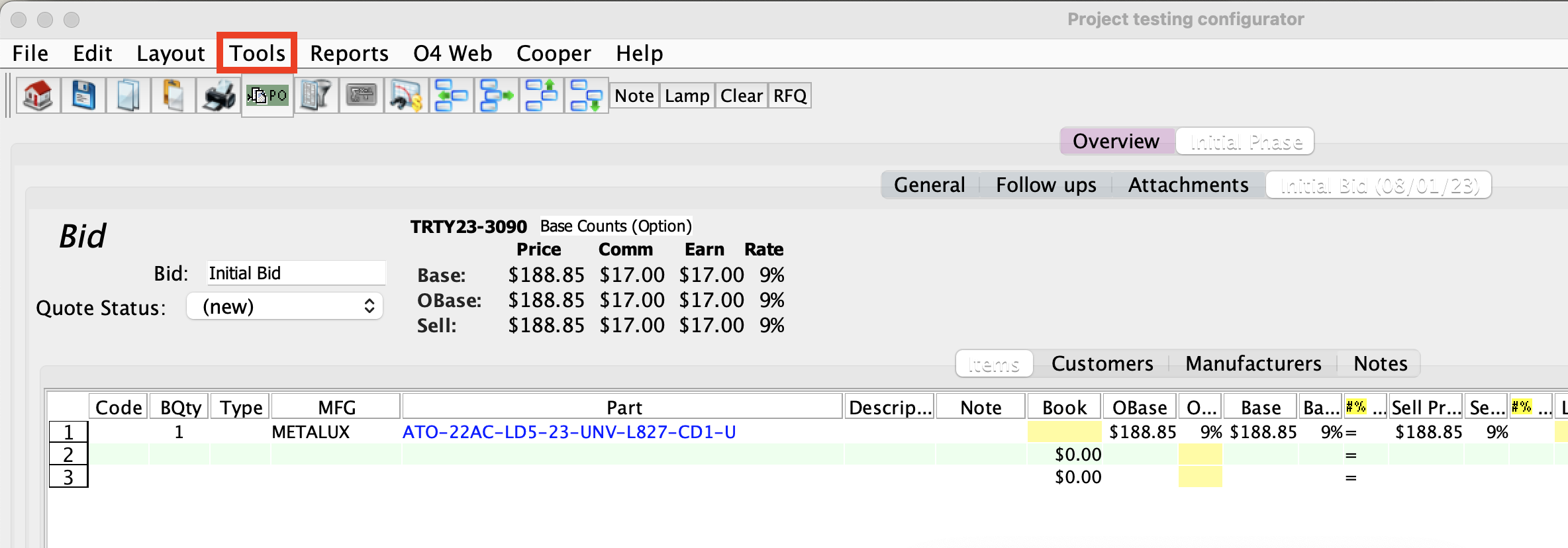Click the Lamp toolbar button
Viewport: 1568px width, 548px height.
(687, 96)
